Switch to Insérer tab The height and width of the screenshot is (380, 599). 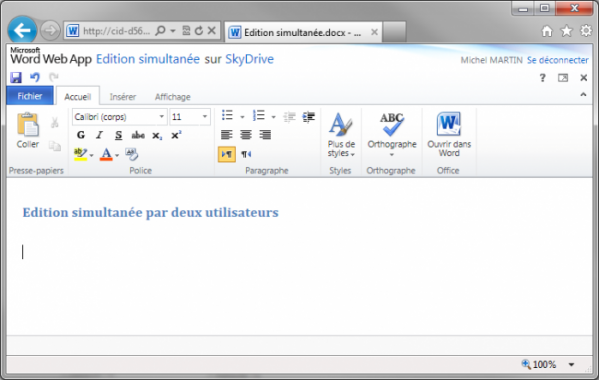point(123,97)
